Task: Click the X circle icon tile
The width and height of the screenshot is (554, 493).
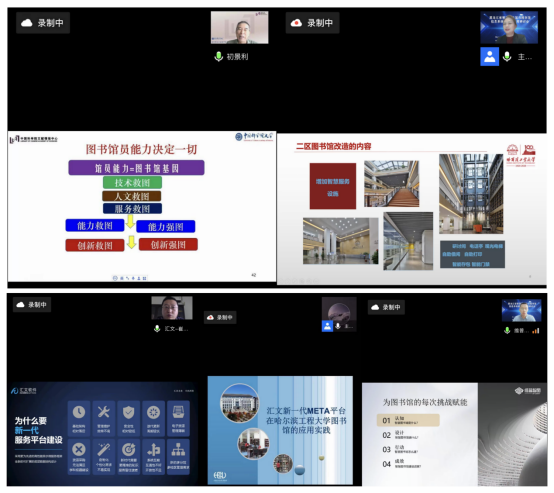Action: click(79, 456)
